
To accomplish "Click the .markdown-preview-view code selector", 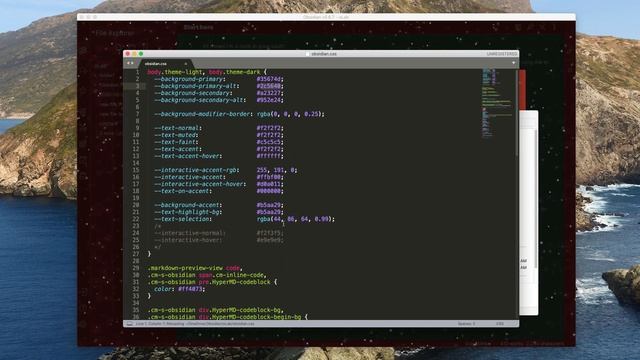I will click(195, 268).
